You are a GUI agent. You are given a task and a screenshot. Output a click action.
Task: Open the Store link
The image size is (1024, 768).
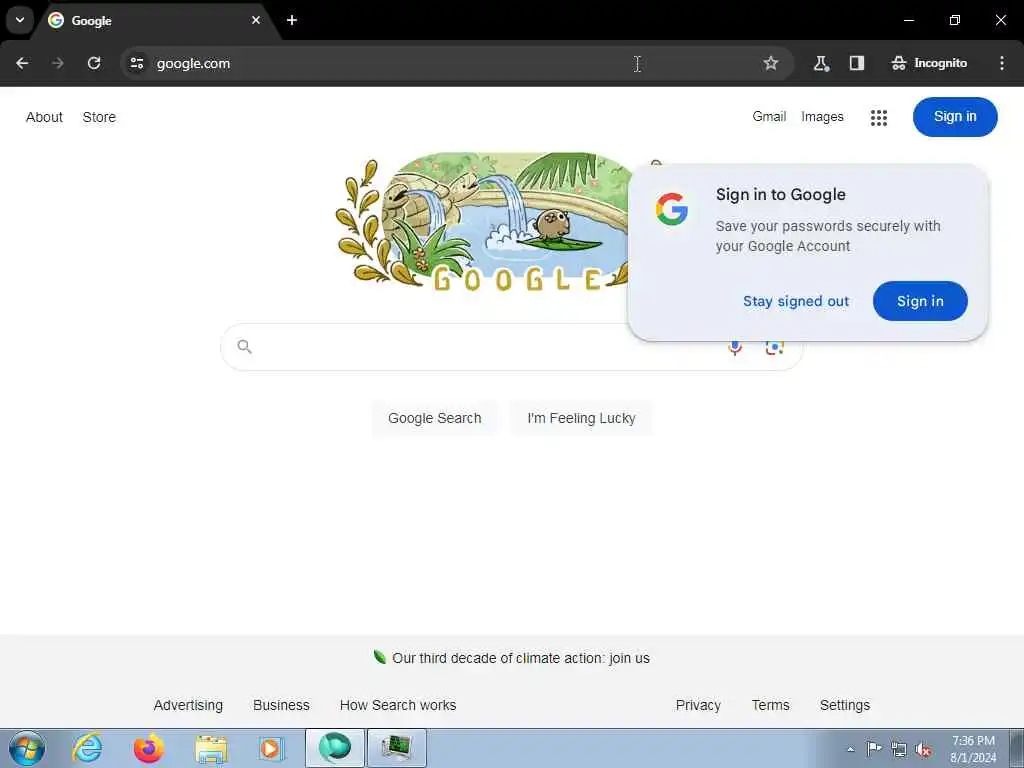pyautogui.click(x=99, y=117)
